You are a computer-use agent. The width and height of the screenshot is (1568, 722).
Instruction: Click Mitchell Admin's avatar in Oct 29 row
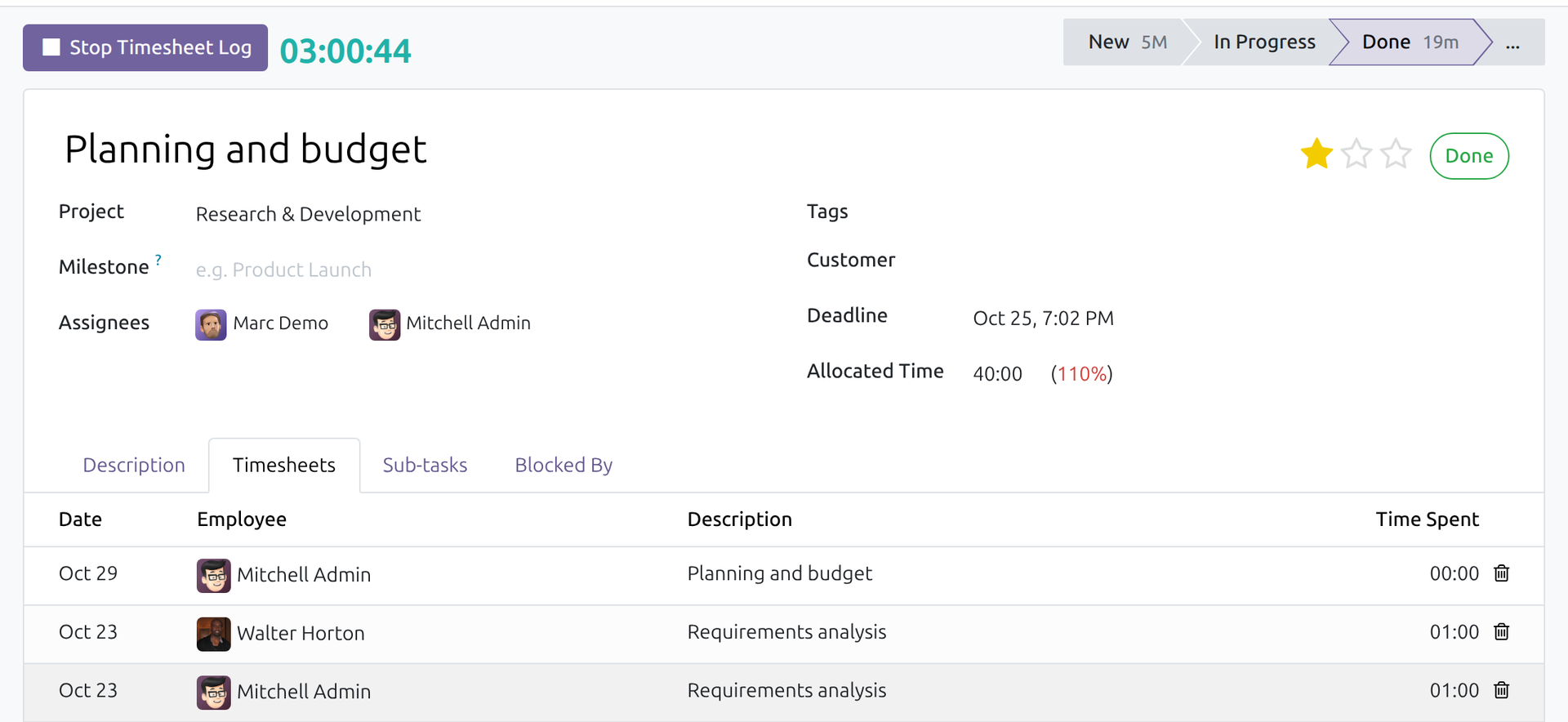pyautogui.click(x=214, y=576)
